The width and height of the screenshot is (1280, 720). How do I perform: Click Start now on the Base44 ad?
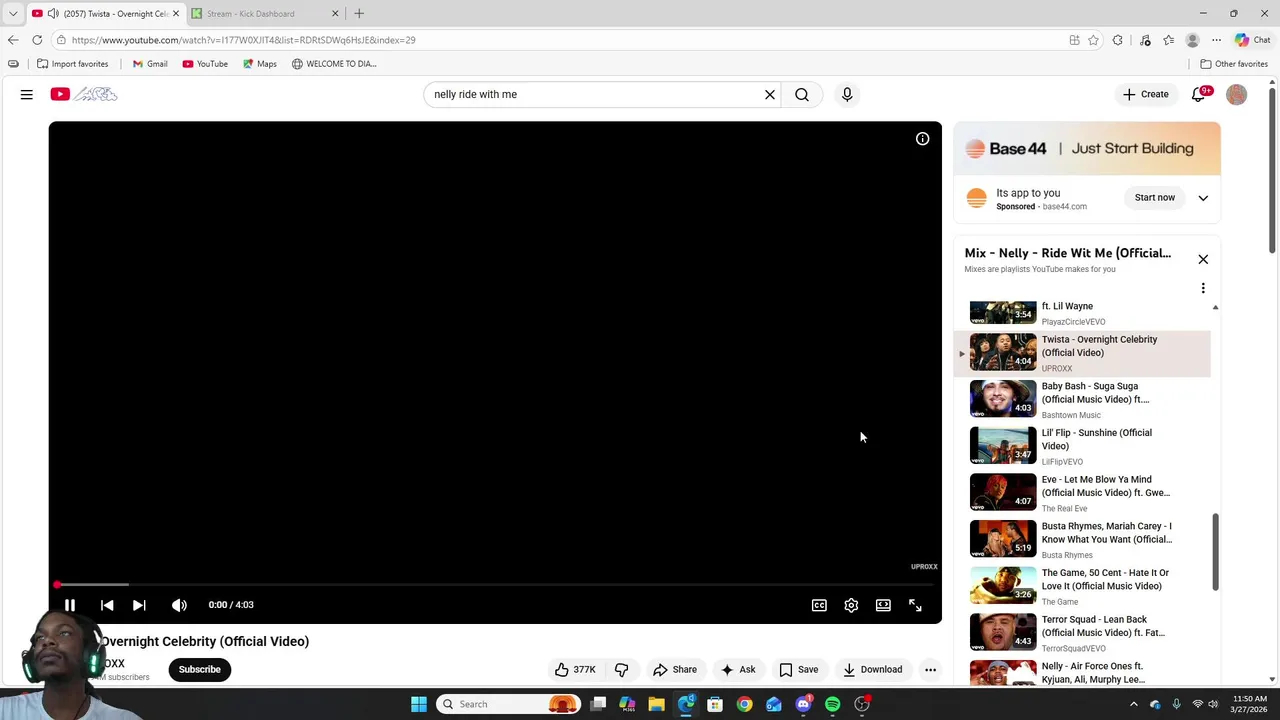[x=1154, y=198]
